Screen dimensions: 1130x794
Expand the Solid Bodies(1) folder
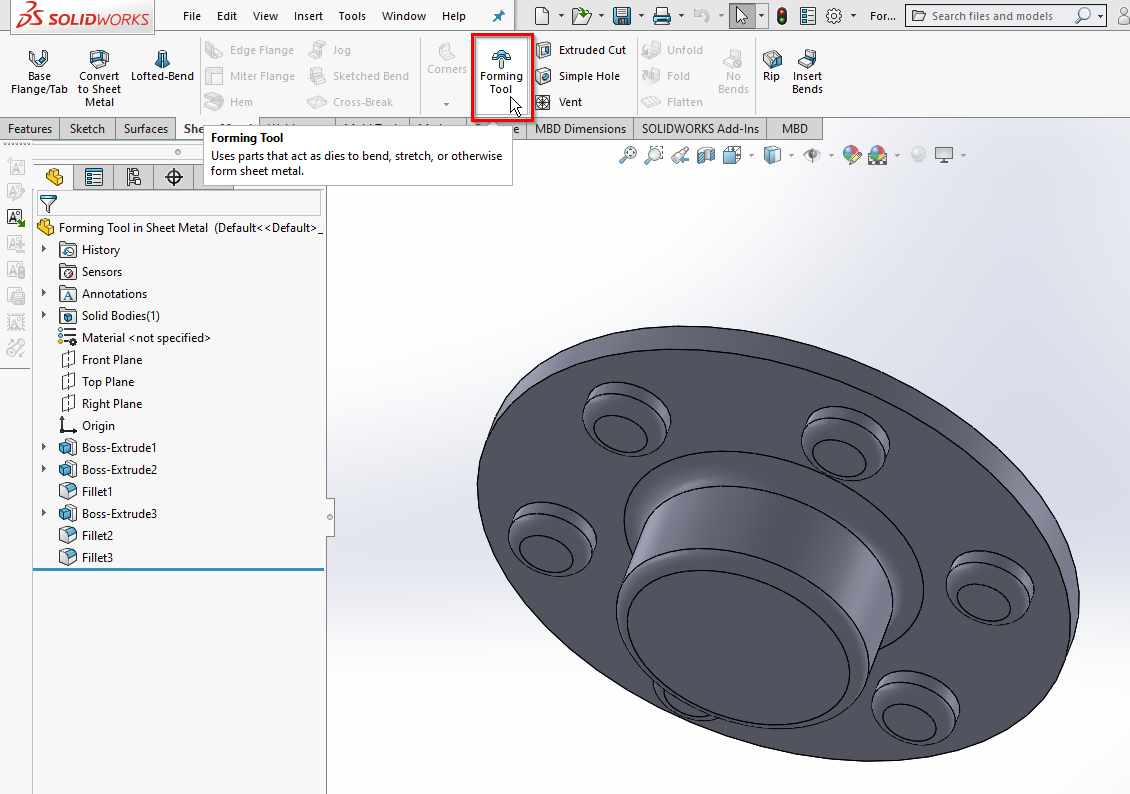[x=44, y=316]
